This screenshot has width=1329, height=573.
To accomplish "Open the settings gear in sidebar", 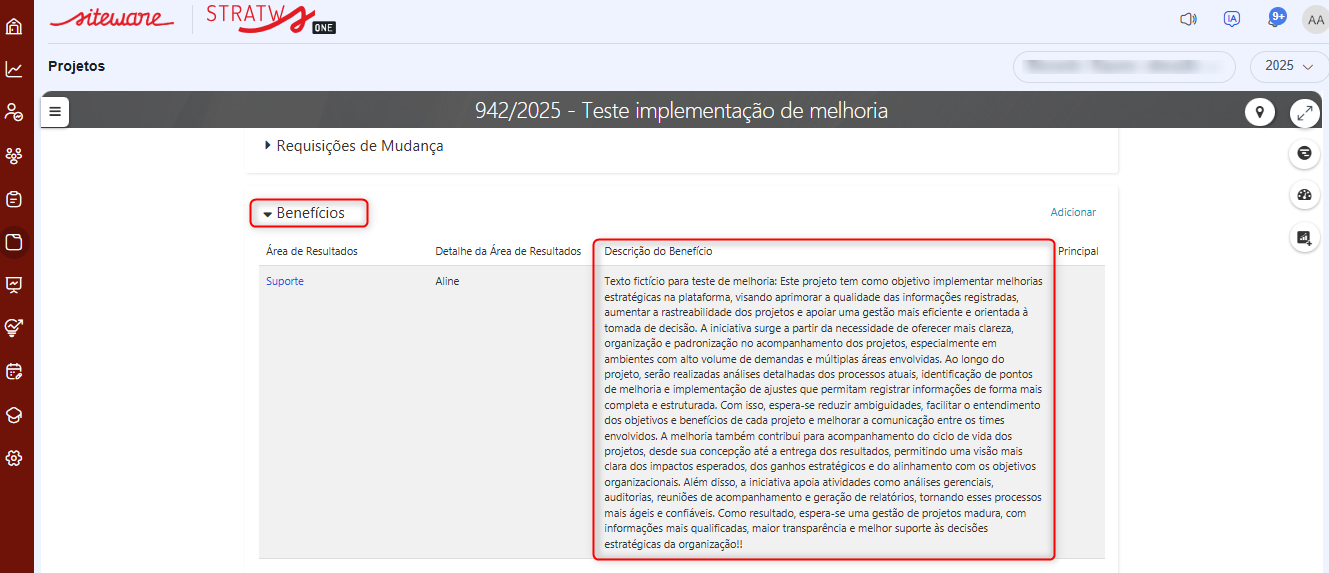I will click(14, 458).
